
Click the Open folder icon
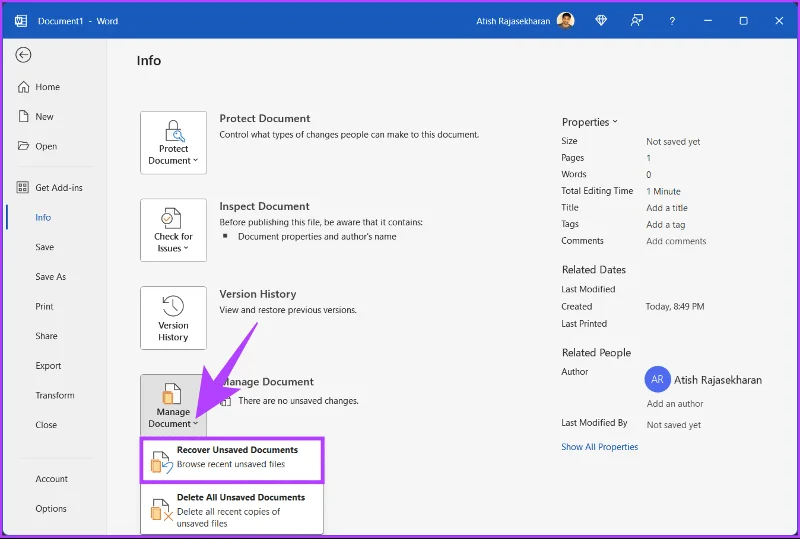[23, 146]
